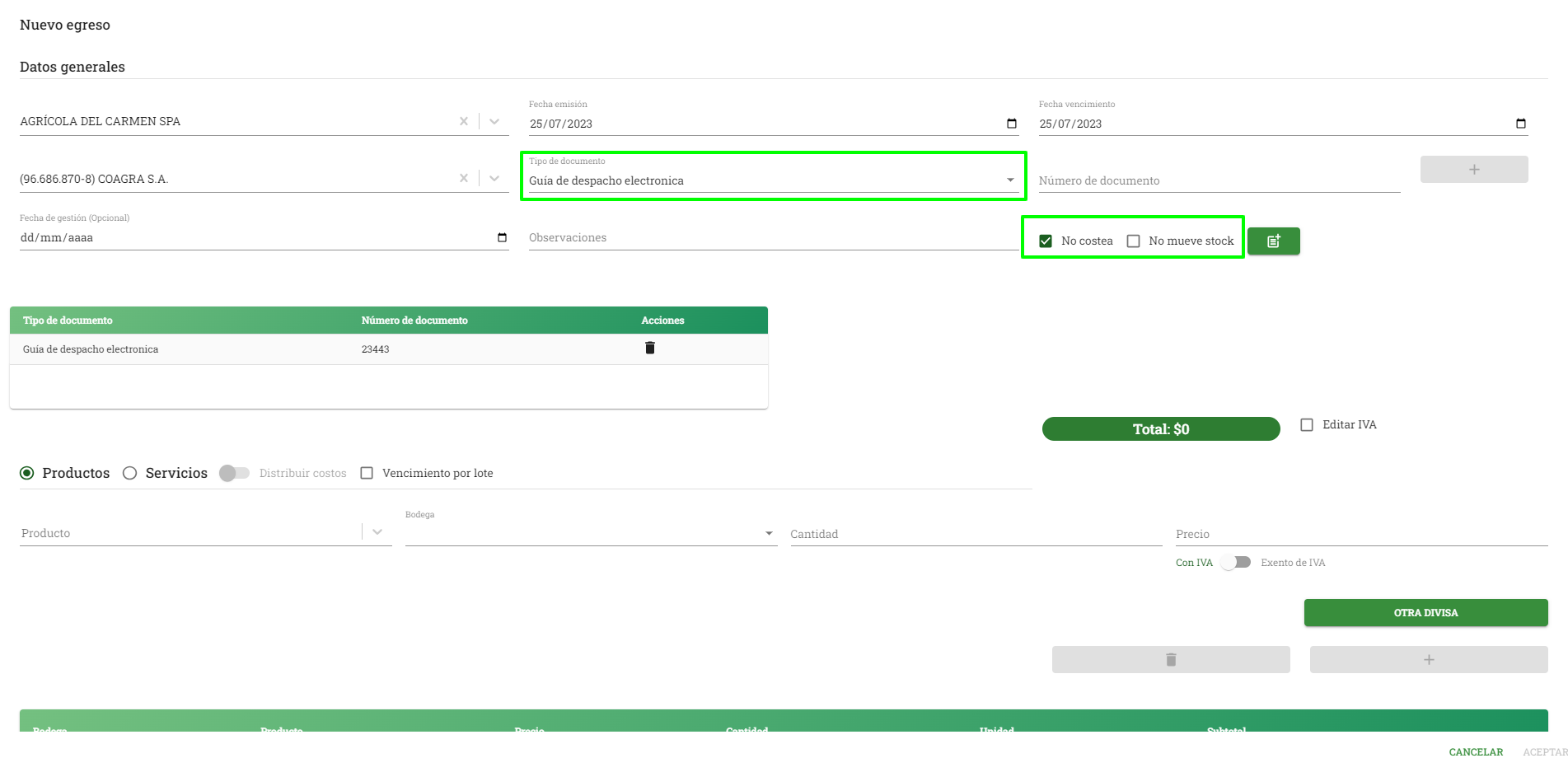Click the Precio input field
1568x772 pixels.
(x=1362, y=534)
